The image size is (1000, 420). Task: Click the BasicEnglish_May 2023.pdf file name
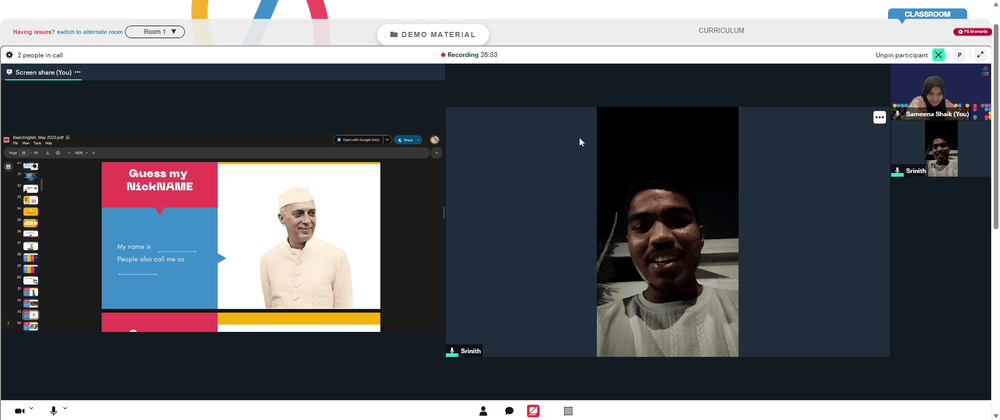(38, 137)
